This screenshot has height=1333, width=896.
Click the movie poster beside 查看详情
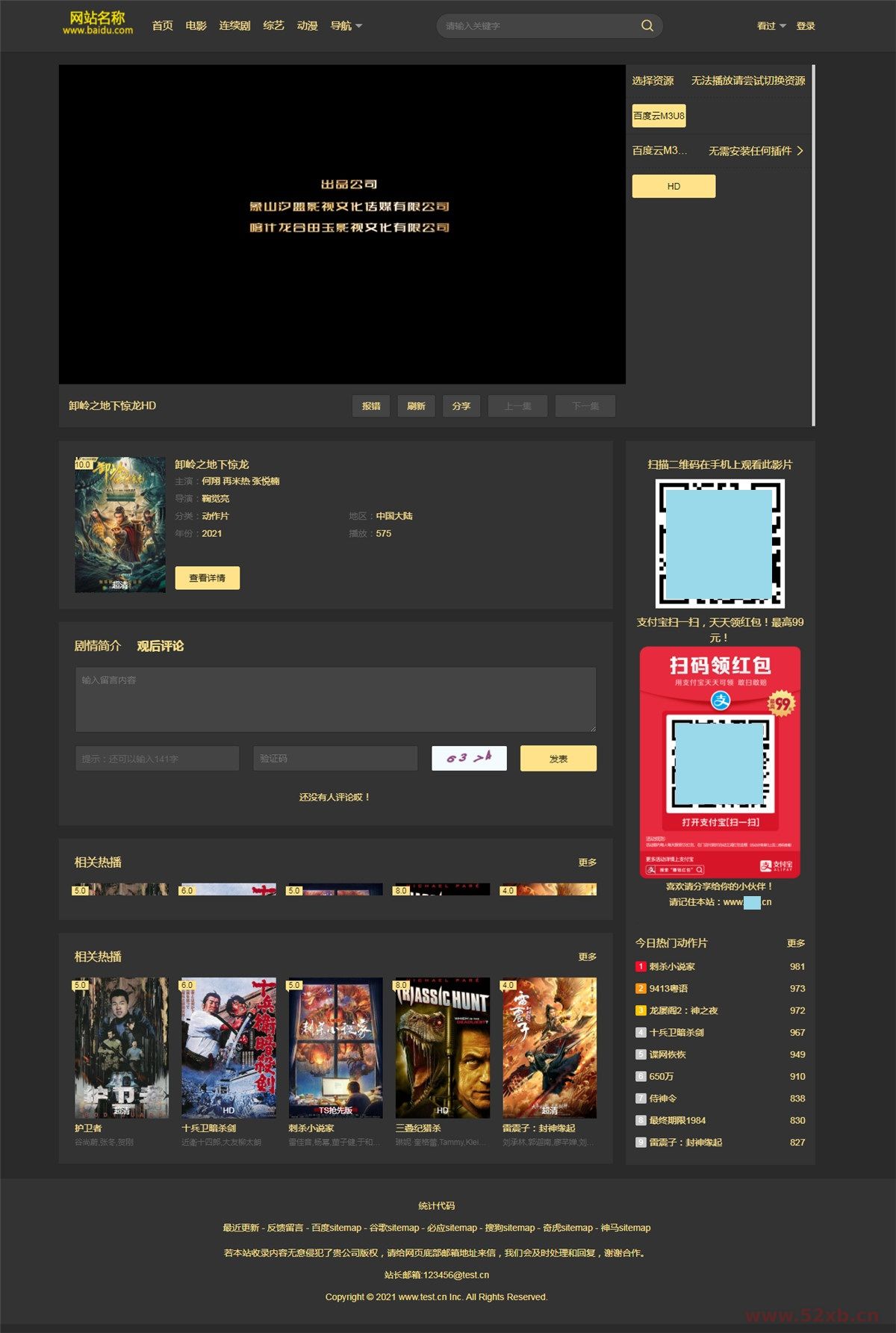coord(120,525)
